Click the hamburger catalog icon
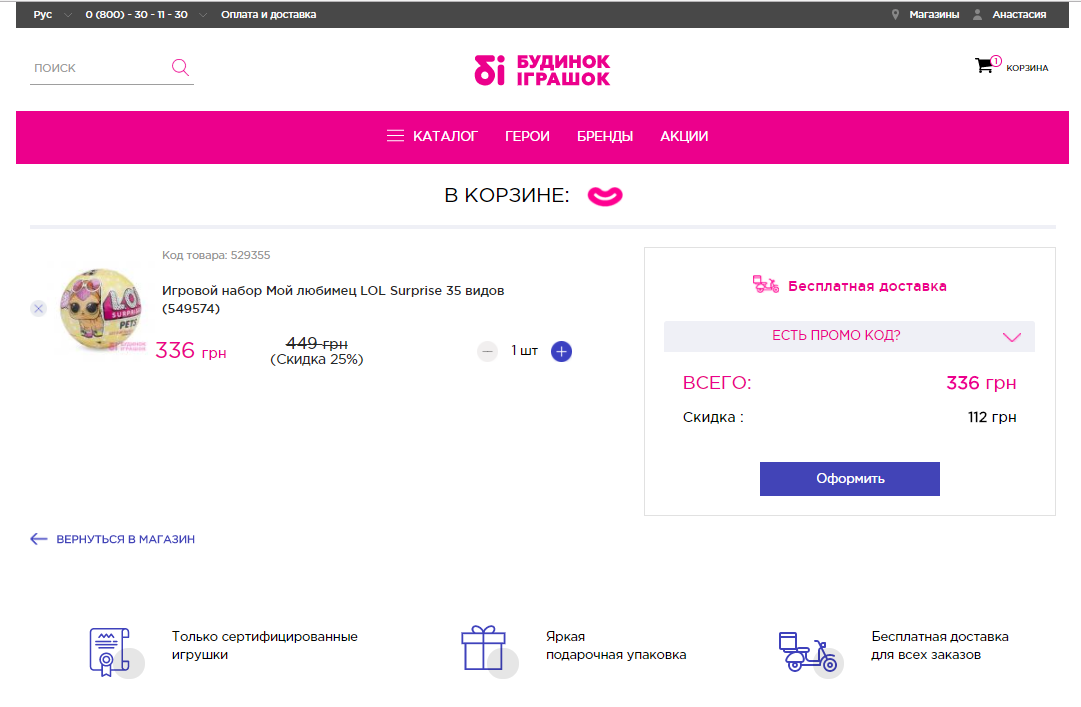1081x707 pixels. pos(395,136)
